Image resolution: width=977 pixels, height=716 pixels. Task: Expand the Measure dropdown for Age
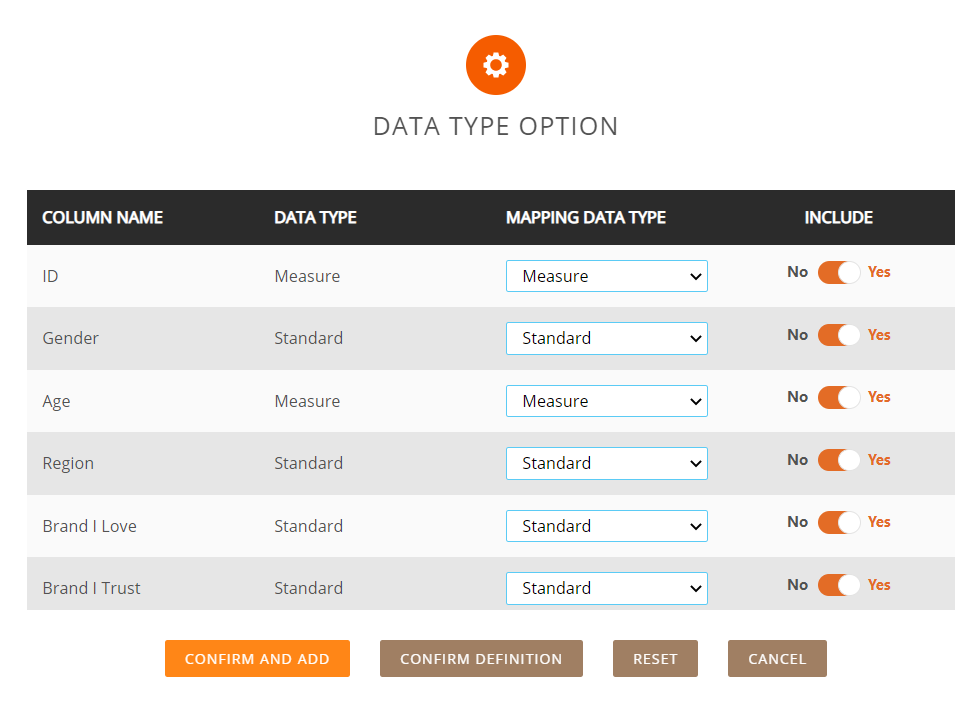(x=606, y=401)
